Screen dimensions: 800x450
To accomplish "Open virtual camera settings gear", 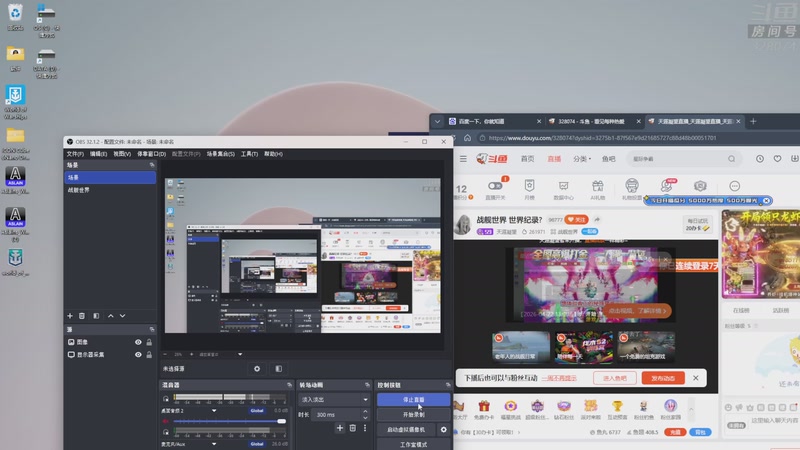I will coord(443,430).
